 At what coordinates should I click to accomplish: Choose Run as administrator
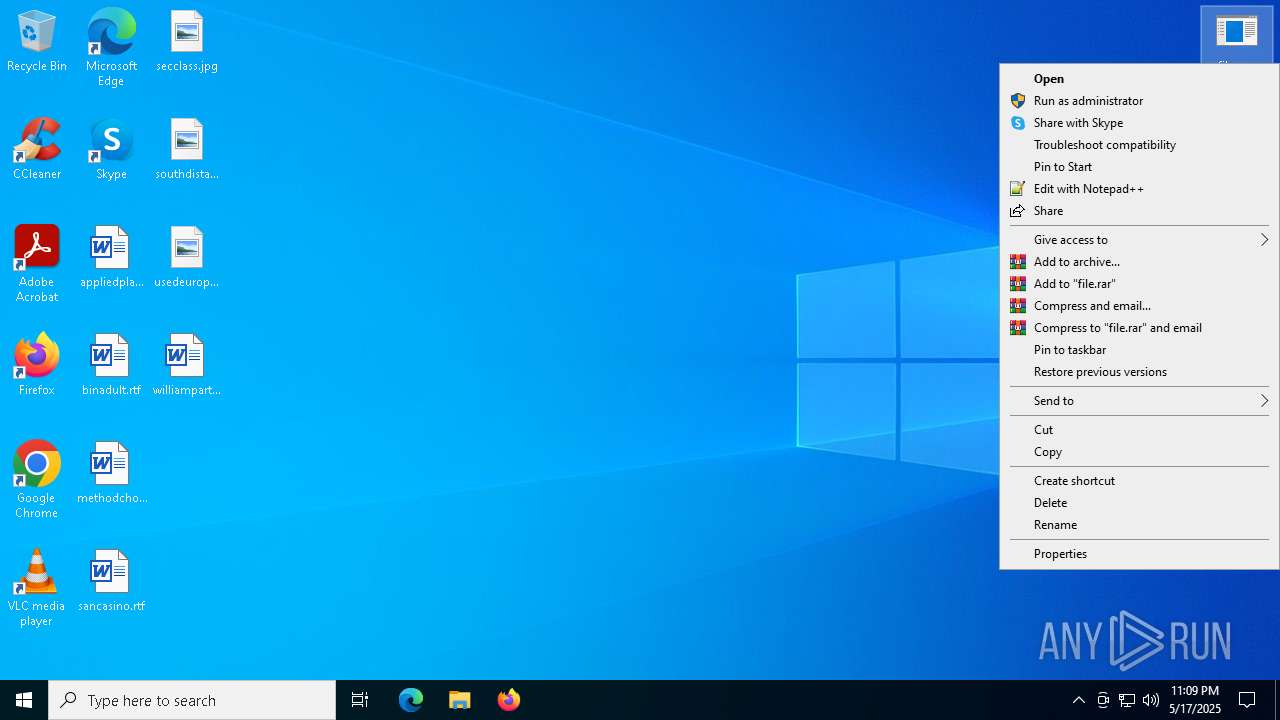pos(1139,101)
